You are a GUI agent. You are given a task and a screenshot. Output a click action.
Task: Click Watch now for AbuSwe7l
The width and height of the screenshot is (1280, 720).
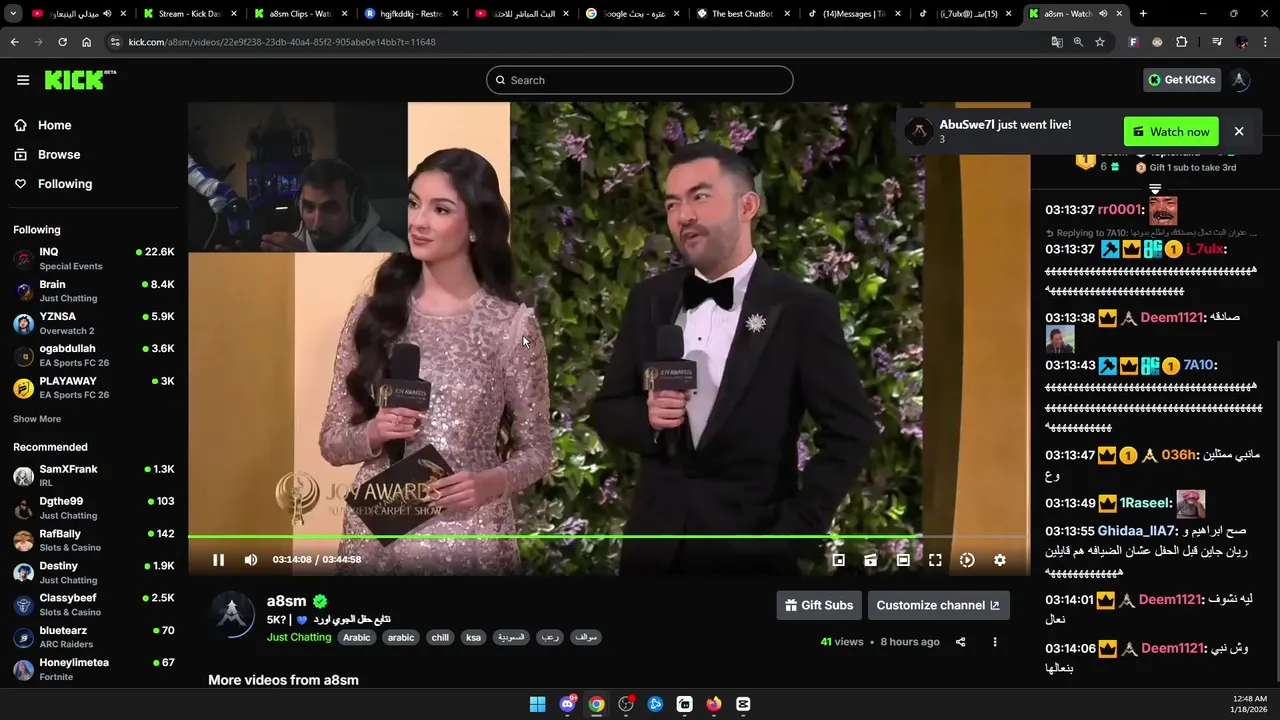click(x=1171, y=132)
